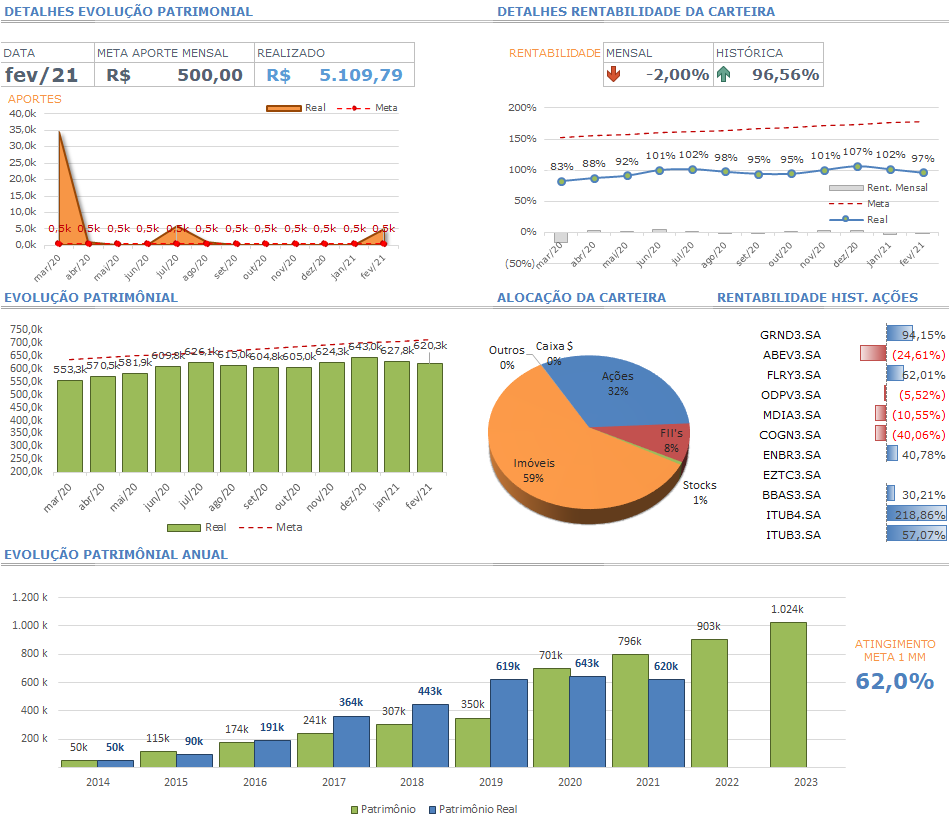Click the gray Rent. Mensal legend swatch
The height and width of the screenshot is (826, 949).
[846, 188]
